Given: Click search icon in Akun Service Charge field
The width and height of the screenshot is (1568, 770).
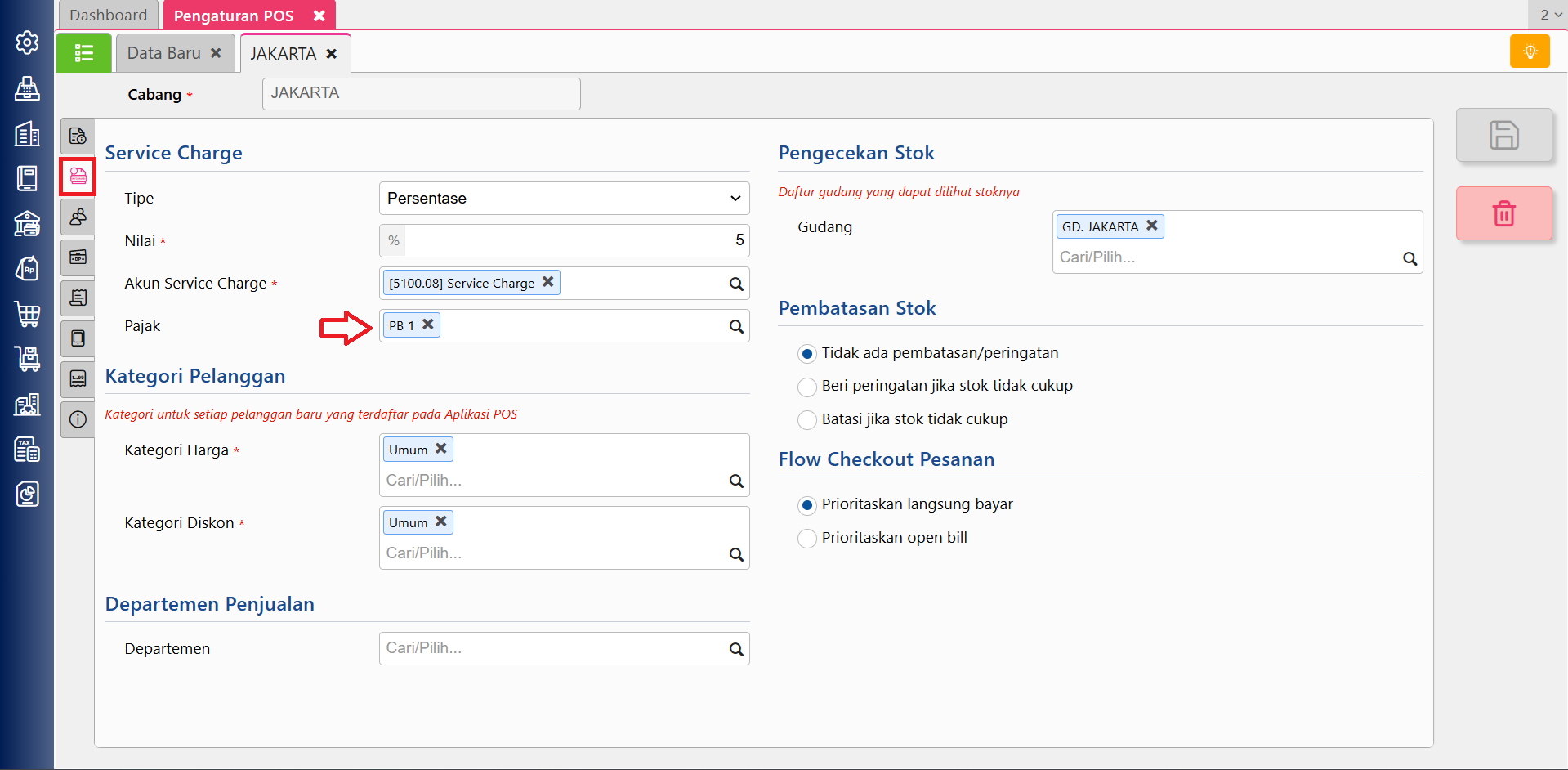Looking at the screenshot, I should click(736, 284).
